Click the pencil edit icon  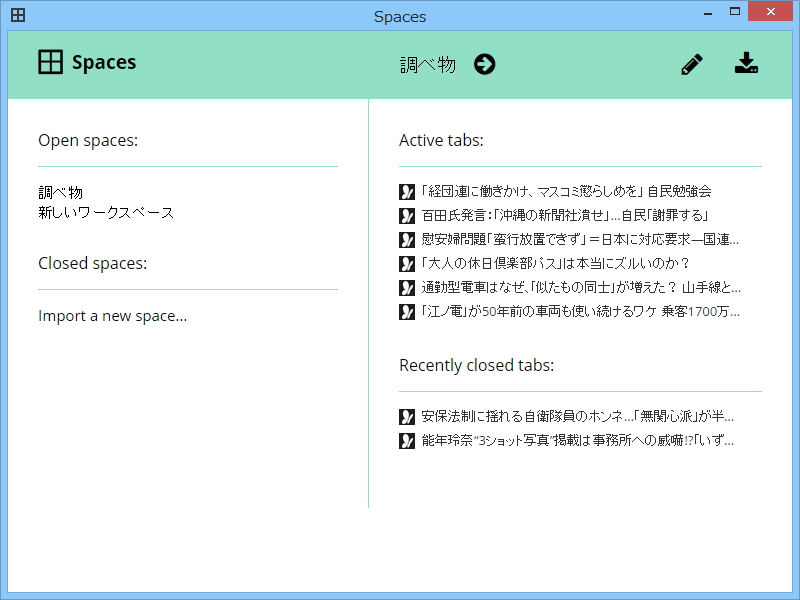tap(691, 65)
